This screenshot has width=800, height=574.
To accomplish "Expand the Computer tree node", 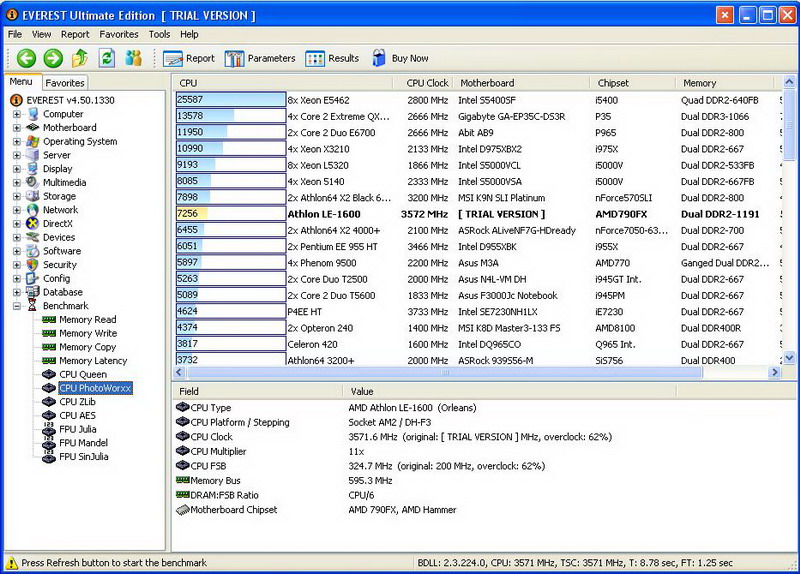I will (17, 114).
